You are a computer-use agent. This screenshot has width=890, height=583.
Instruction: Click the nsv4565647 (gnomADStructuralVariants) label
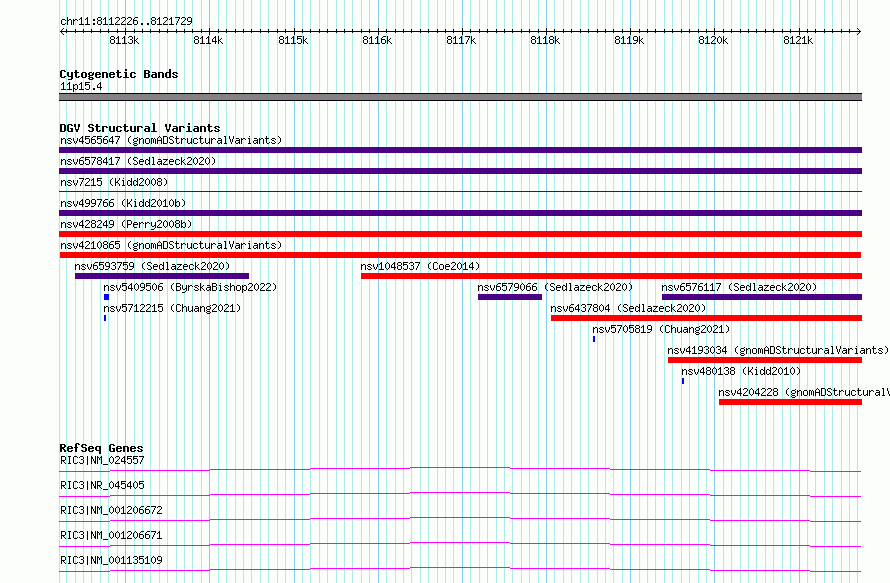click(x=171, y=140)
